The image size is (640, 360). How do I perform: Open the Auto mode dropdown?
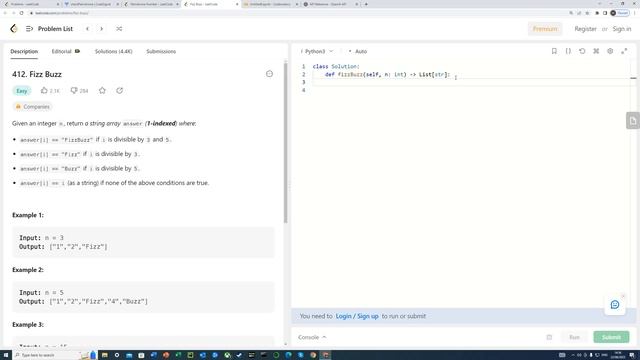click(x=358, y=51)
